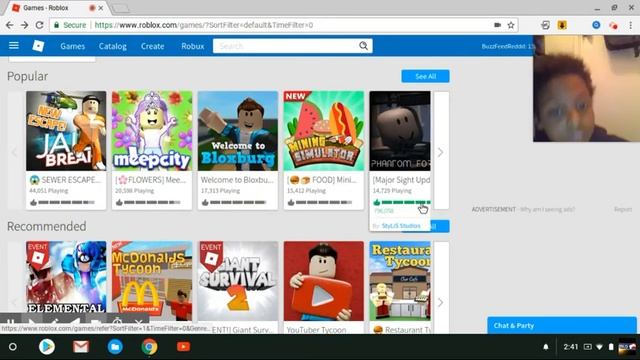Click the Roblox logo home icon

coord(38,46)
